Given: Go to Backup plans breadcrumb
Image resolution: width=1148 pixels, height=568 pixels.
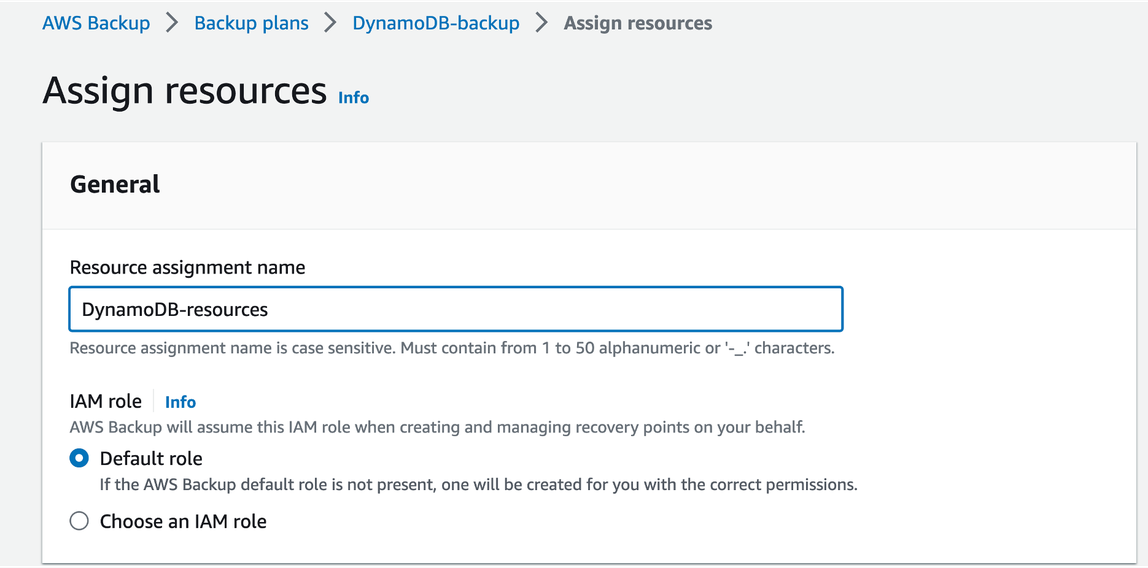Looking at the screenshot, I should pos(251,23).
